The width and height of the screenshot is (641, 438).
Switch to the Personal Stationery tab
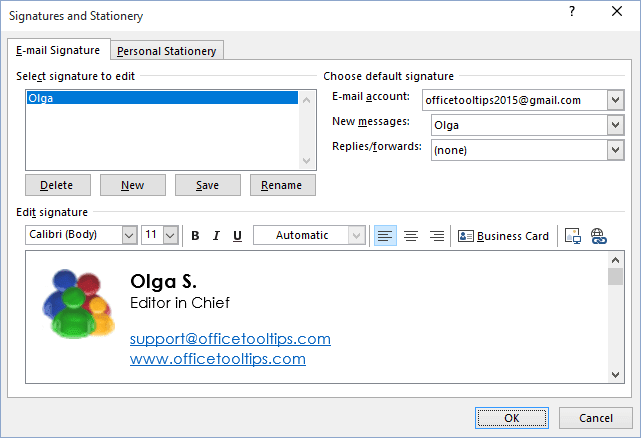(x=167, y=51)
